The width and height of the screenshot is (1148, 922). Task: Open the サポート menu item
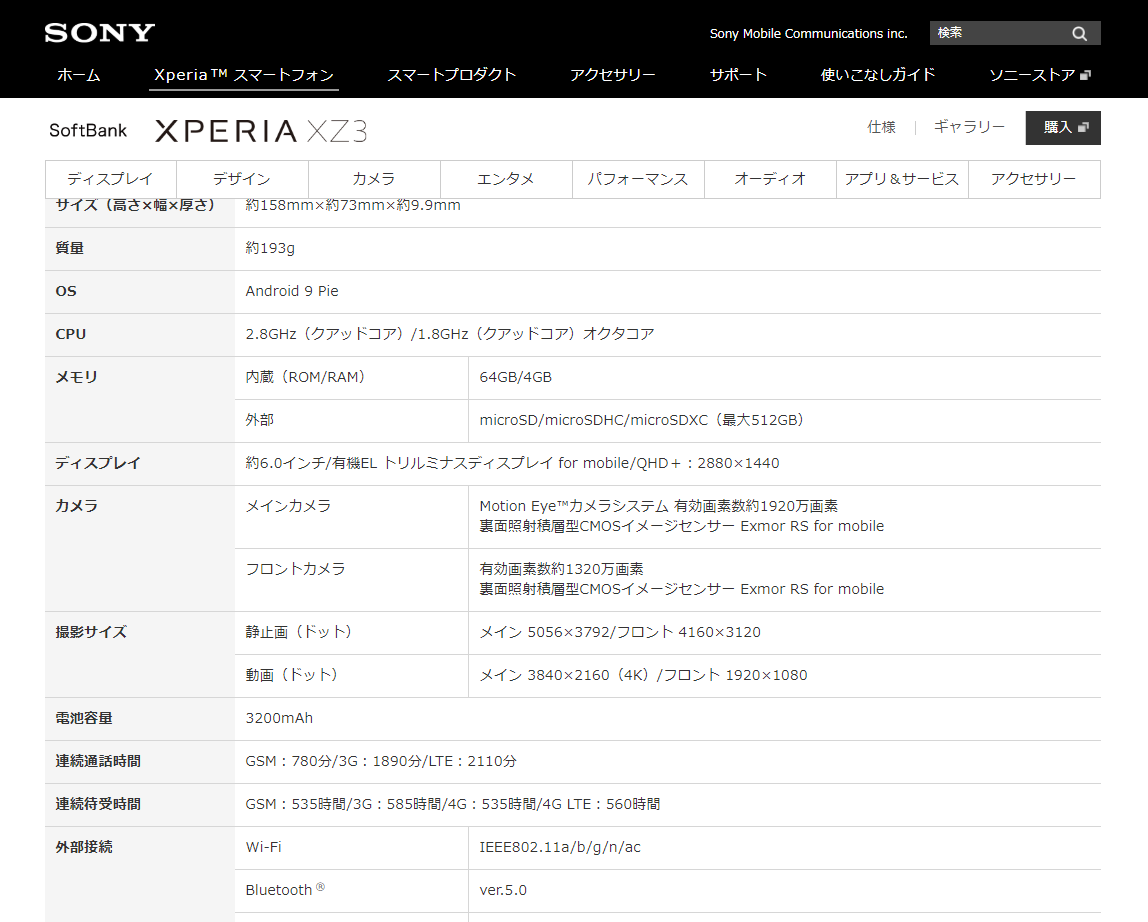click(x=738, y=75)
